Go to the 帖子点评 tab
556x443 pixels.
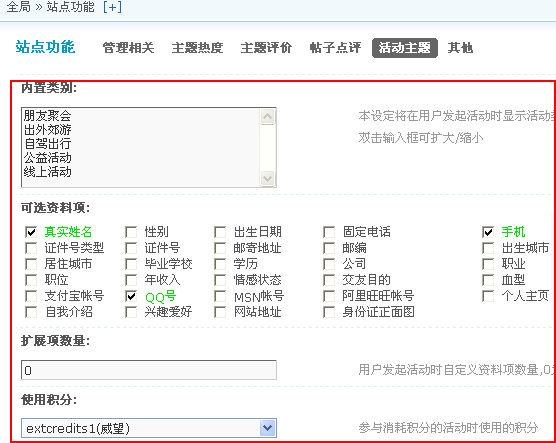click(335, 48)
